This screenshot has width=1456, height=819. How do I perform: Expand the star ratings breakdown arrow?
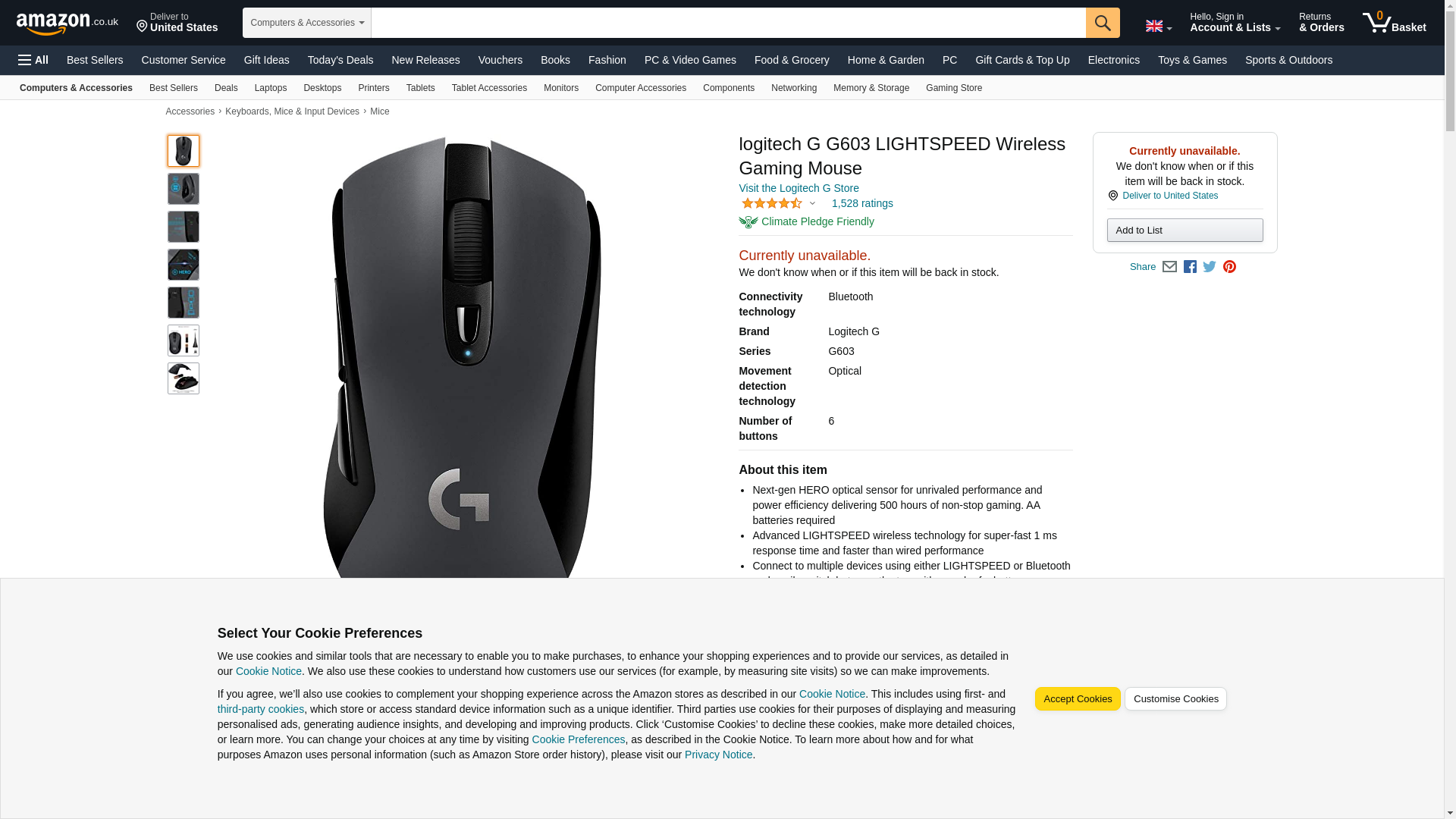(x=812, y=203)
